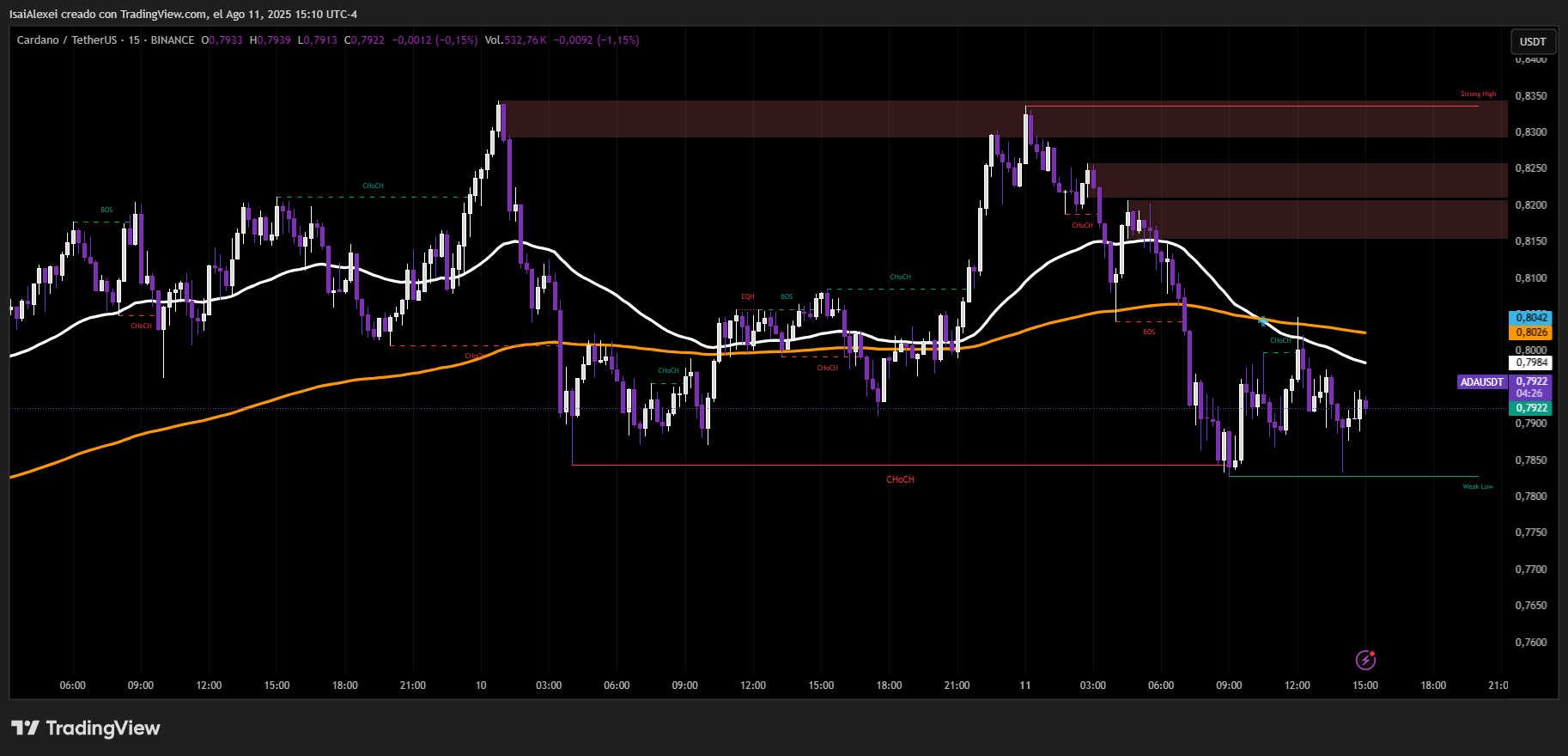Click the green 0,7922 price tag
This screenshot has width=1568, height=756.
[x=1531, y=408]
